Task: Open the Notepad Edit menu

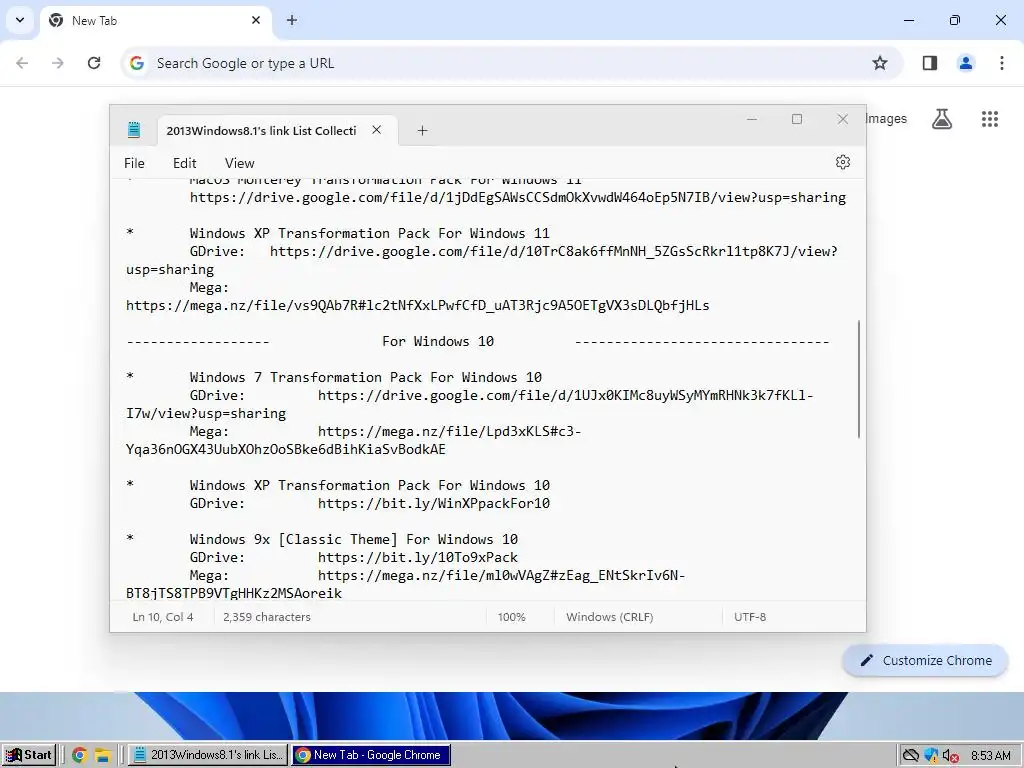Action: click(x=185, y=163)
